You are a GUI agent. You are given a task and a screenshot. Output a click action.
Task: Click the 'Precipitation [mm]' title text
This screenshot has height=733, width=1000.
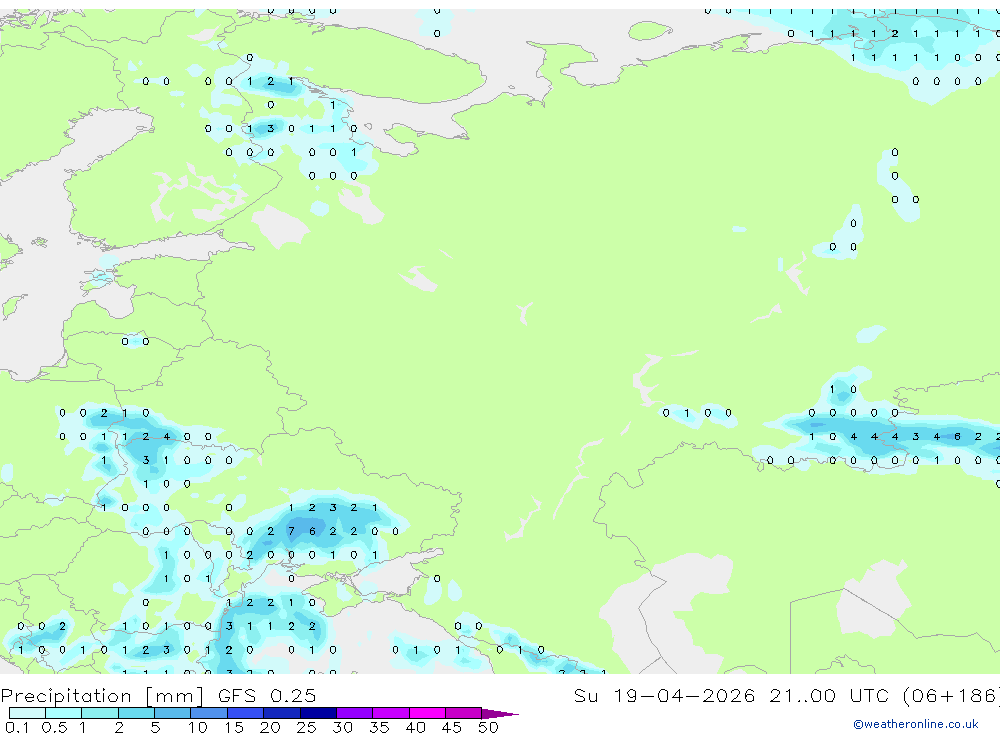tap(102, 695)
